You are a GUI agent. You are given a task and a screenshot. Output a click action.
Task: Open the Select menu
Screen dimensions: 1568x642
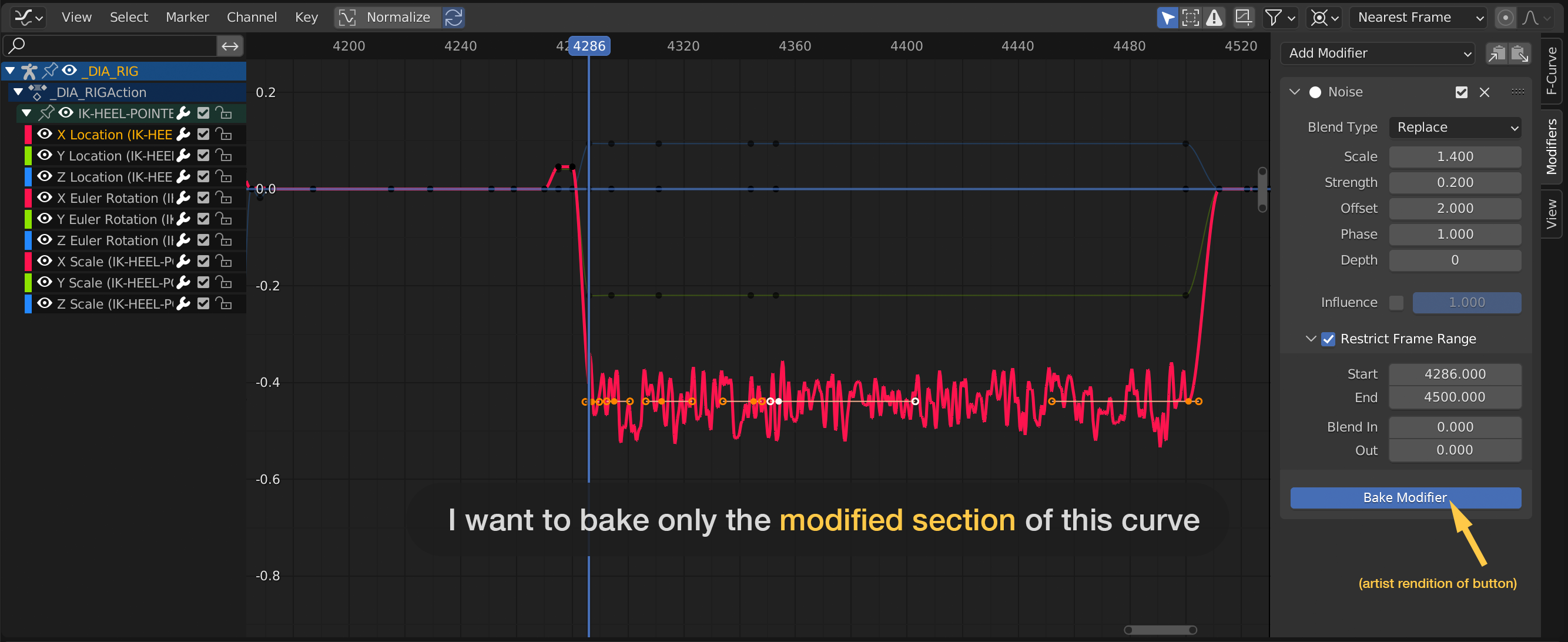[129, 17]
